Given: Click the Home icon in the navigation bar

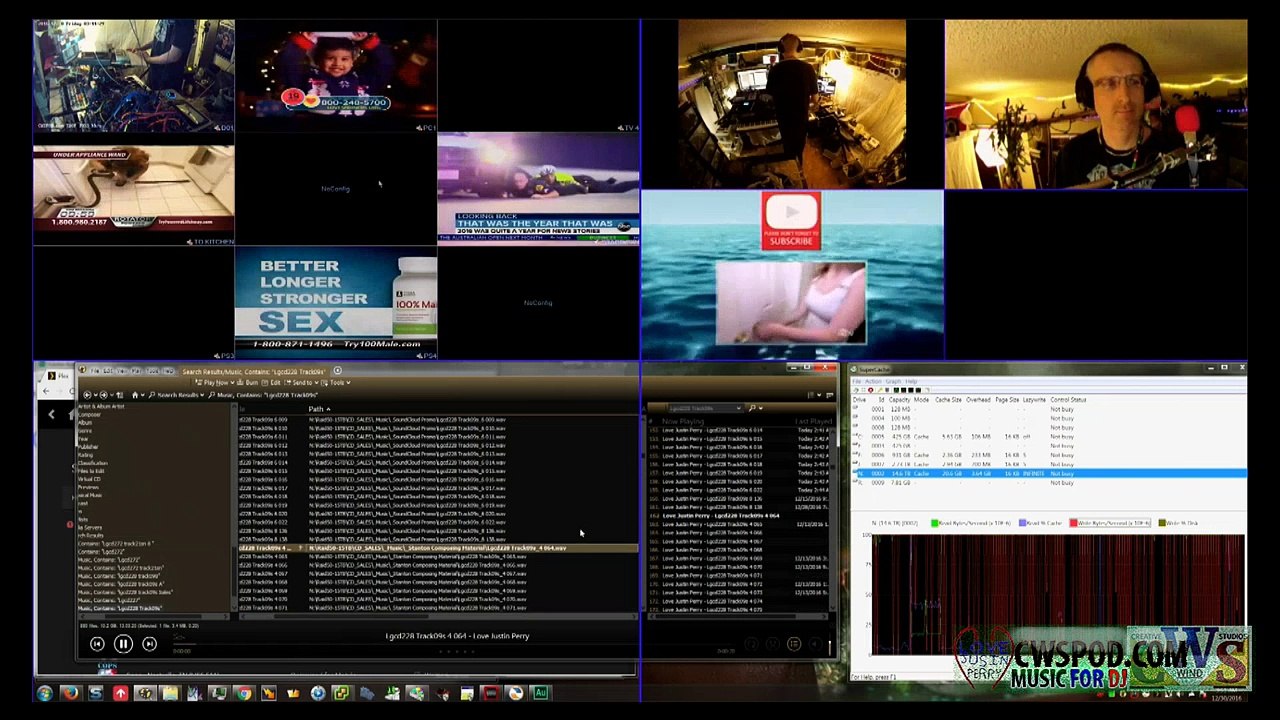Looking at the screenshot, I should [135, 395].
